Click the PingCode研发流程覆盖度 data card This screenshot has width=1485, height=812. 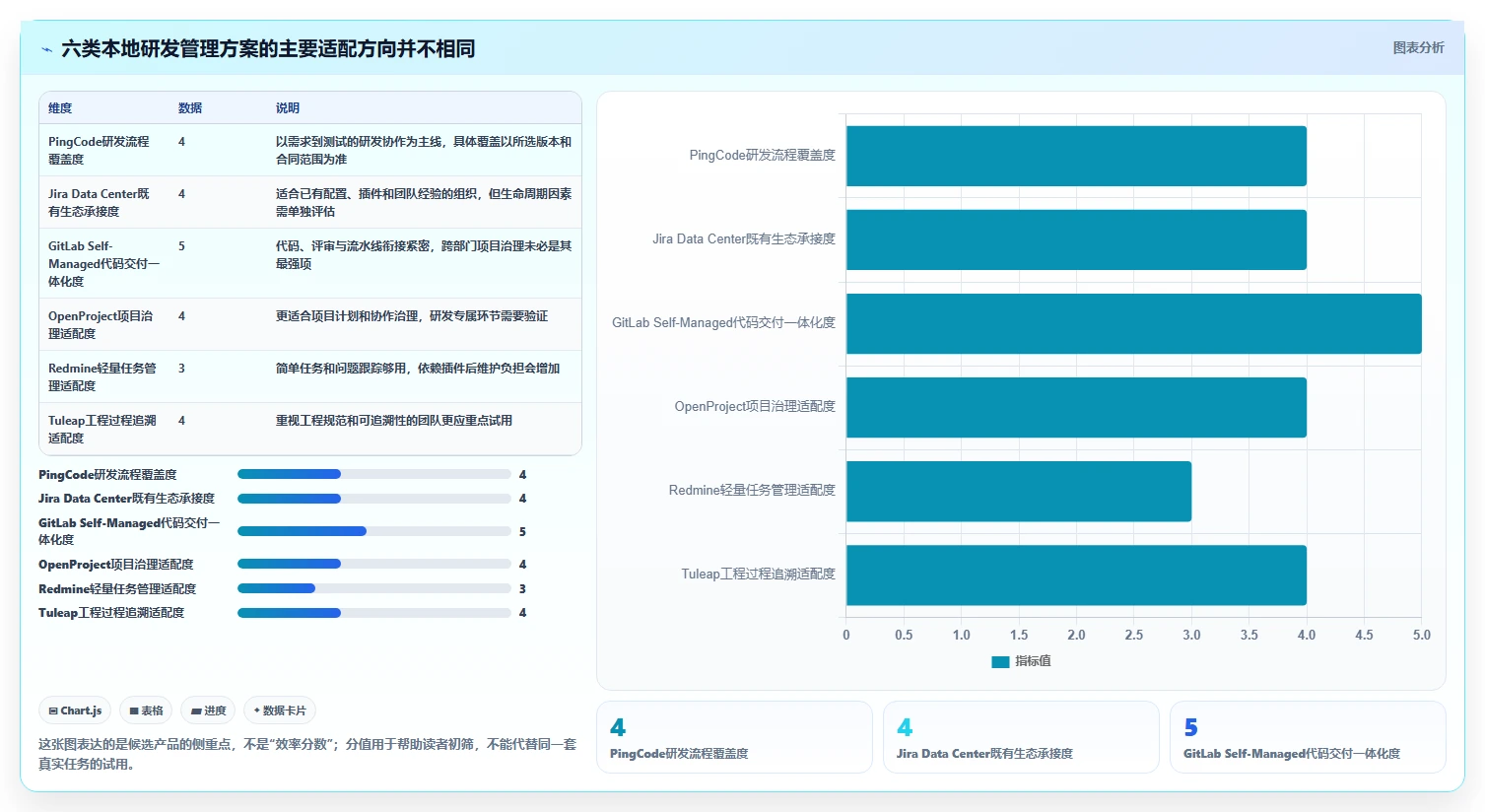pyautogui.click(x=734, y=737)
